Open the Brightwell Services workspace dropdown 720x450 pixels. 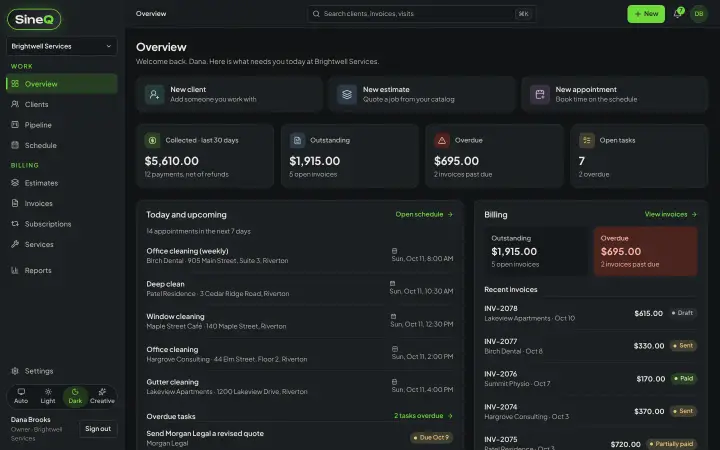(x=62, y=46)
